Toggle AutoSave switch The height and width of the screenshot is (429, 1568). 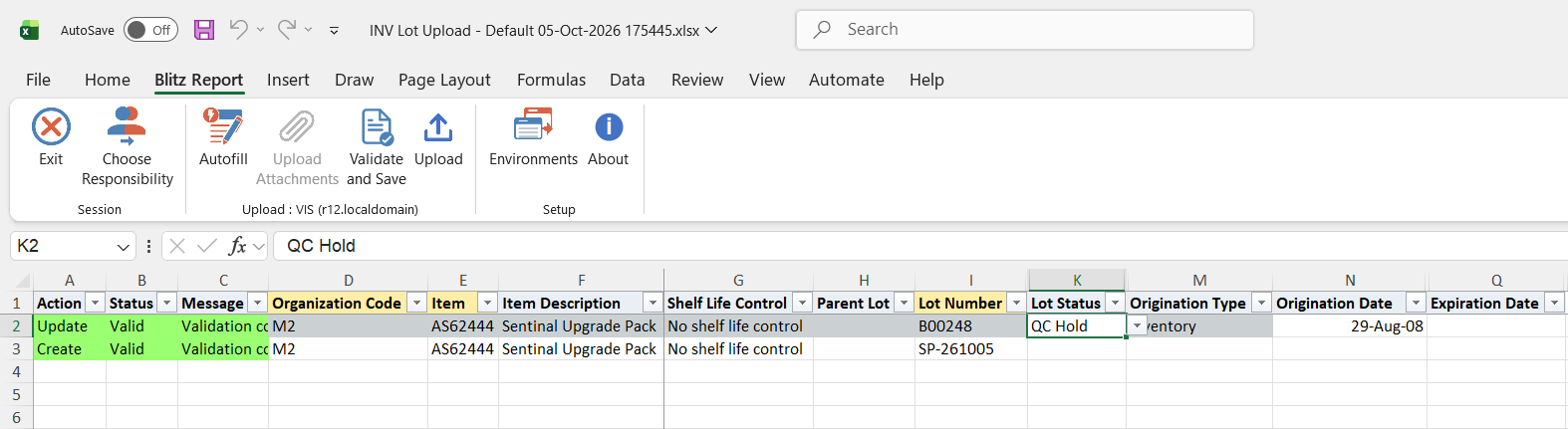coord(150,30)
